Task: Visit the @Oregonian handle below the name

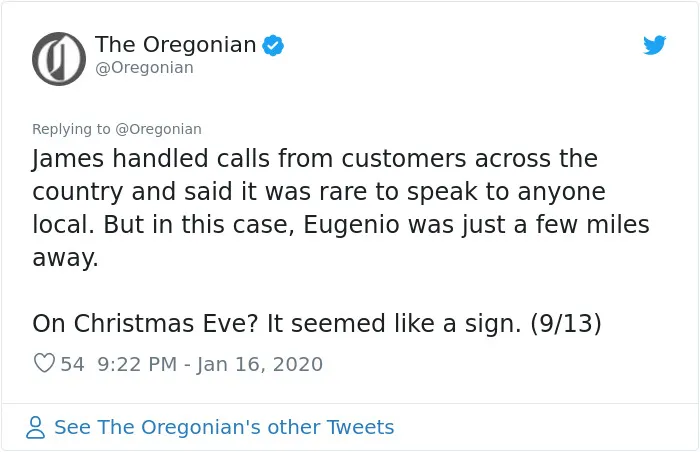Action: click(x=144, y=68)
